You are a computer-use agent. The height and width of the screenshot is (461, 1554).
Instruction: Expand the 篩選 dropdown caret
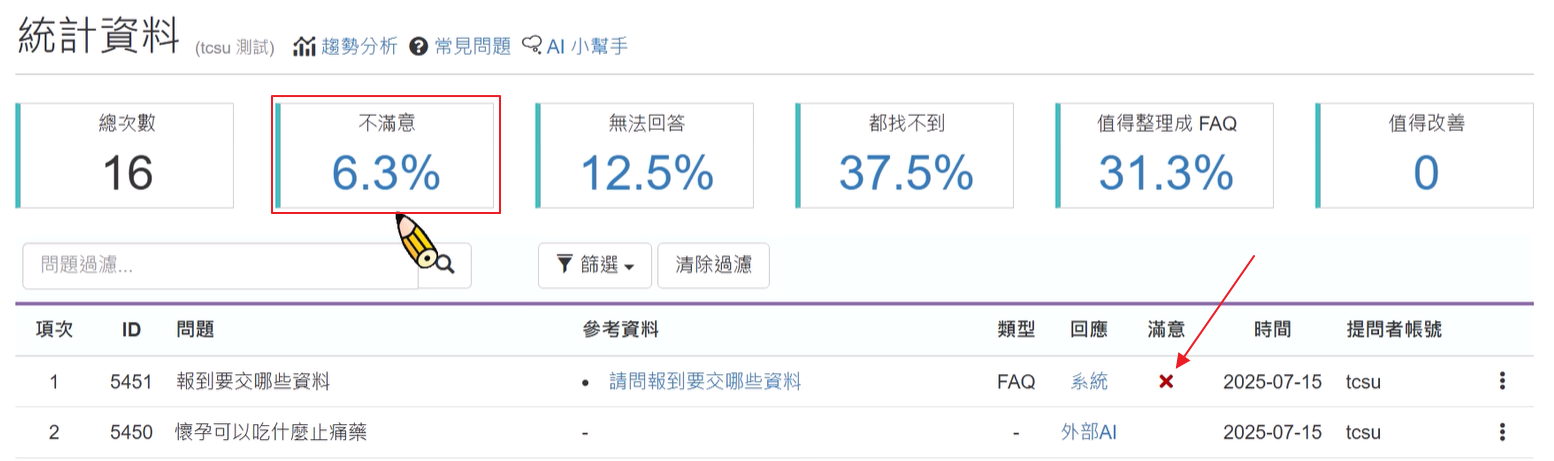pos(630,267)
